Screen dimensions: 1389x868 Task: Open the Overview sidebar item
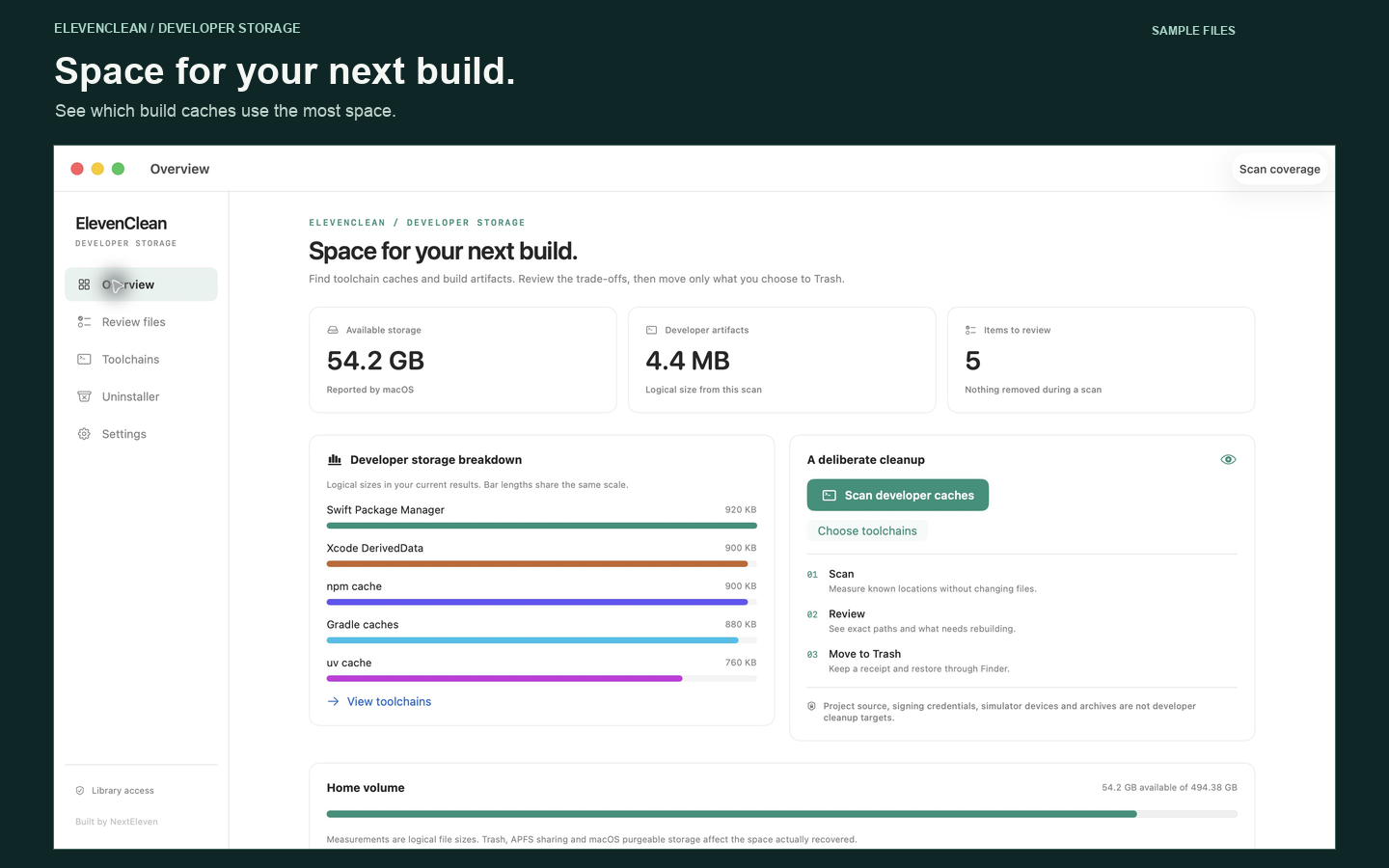click(x=141, y=285)
